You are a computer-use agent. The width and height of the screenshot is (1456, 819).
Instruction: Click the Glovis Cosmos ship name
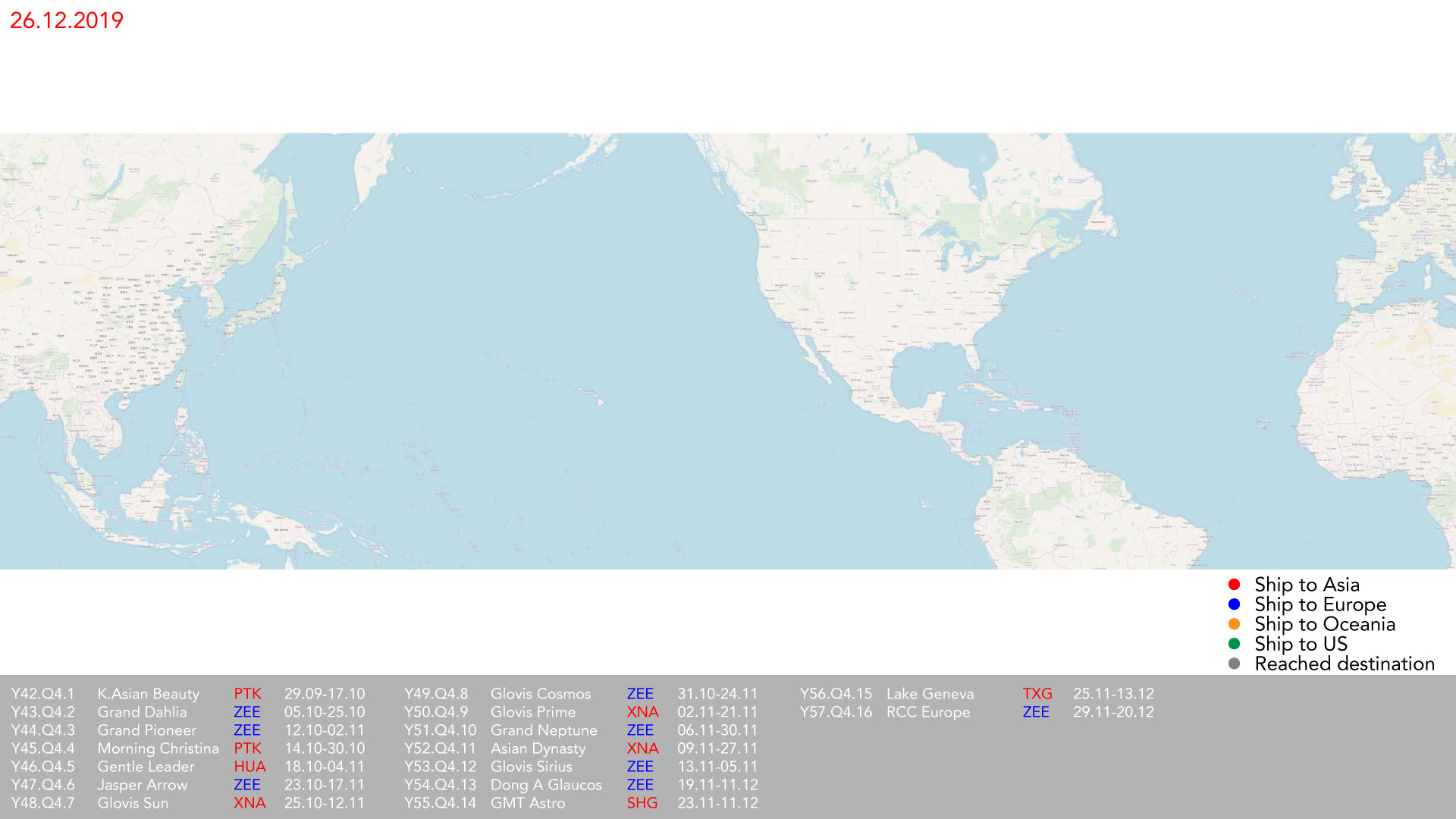point(540,694)
